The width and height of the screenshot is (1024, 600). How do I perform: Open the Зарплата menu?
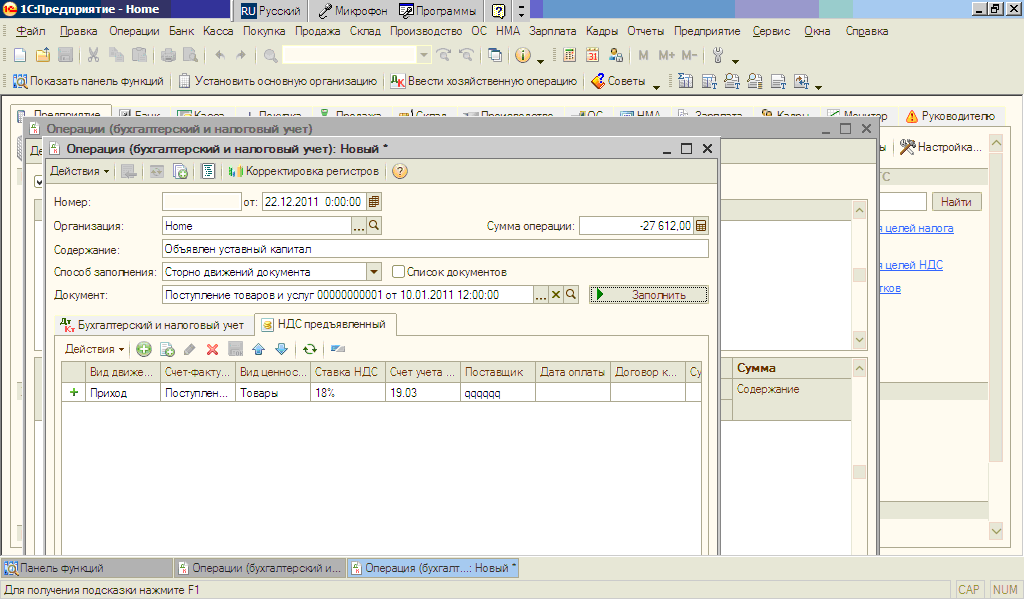[x=552, y=31]
